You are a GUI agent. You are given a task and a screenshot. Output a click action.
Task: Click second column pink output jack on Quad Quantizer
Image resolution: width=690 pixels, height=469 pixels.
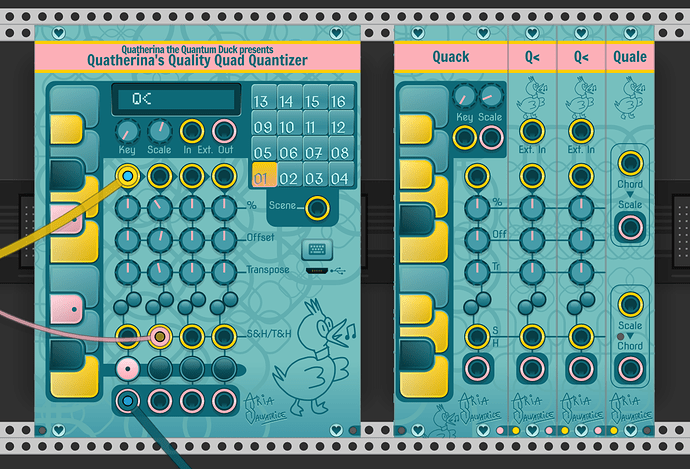click(160, 401)
